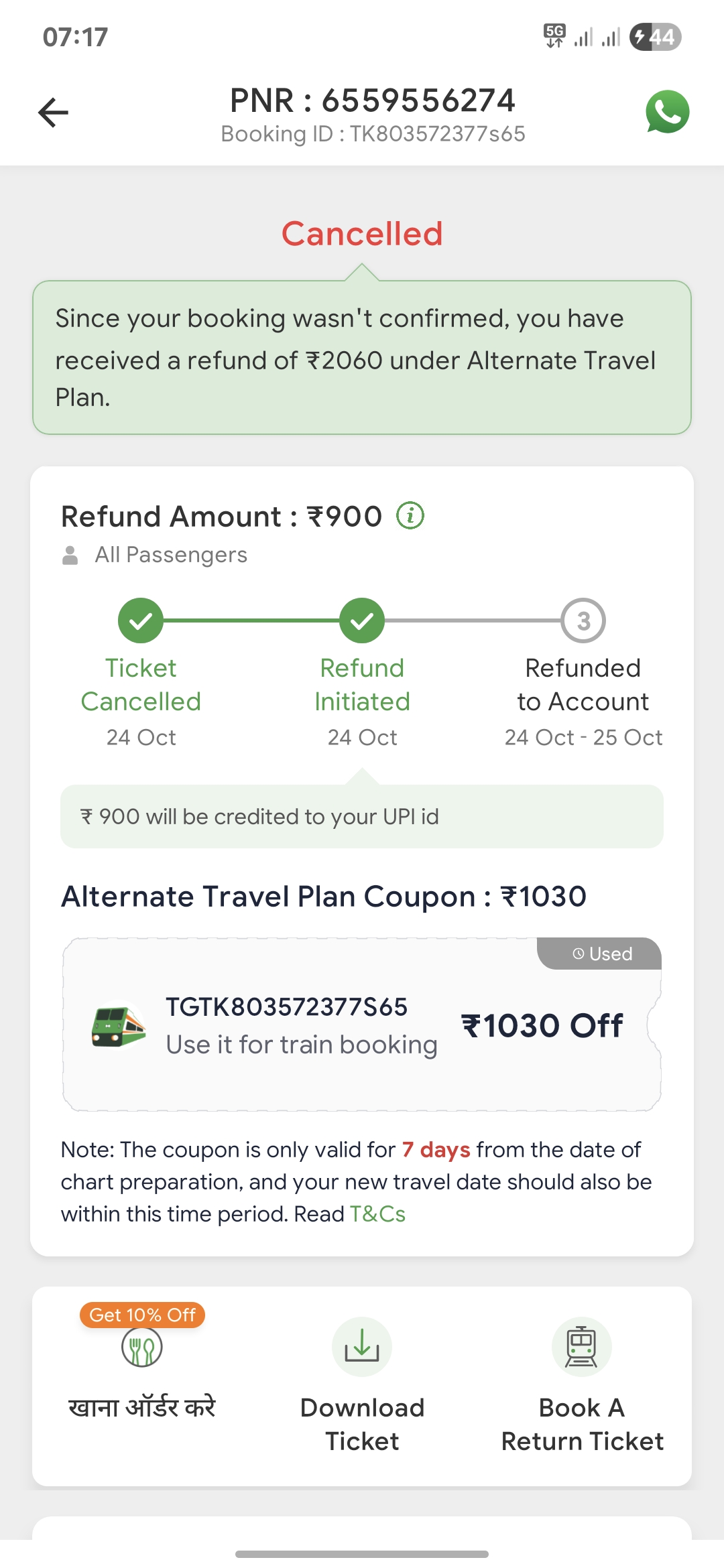Tap the ₹1030 Off coupon value

point(542,1026)
